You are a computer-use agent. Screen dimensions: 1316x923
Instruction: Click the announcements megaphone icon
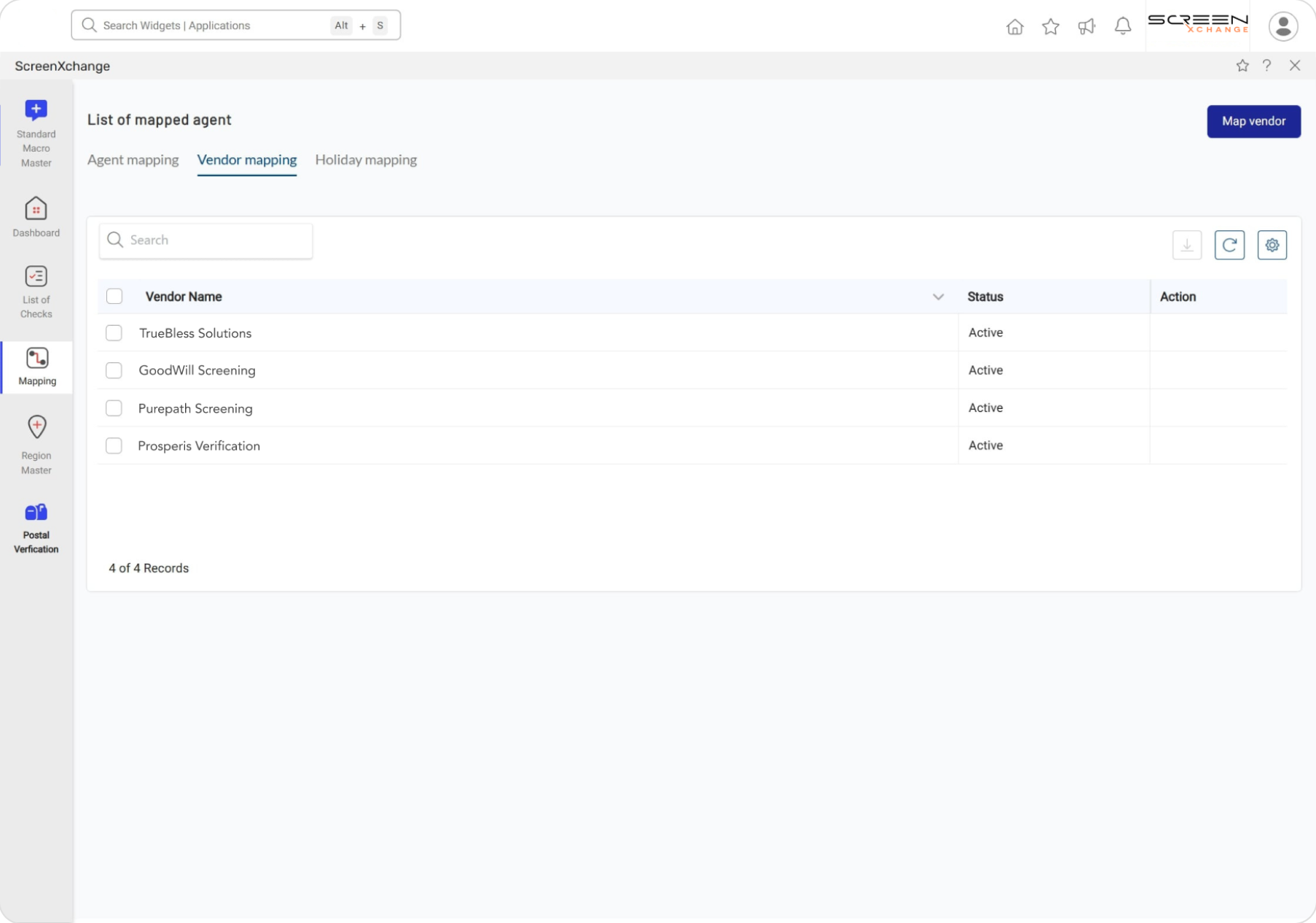pyautogui.click(x=1086, y=26)
